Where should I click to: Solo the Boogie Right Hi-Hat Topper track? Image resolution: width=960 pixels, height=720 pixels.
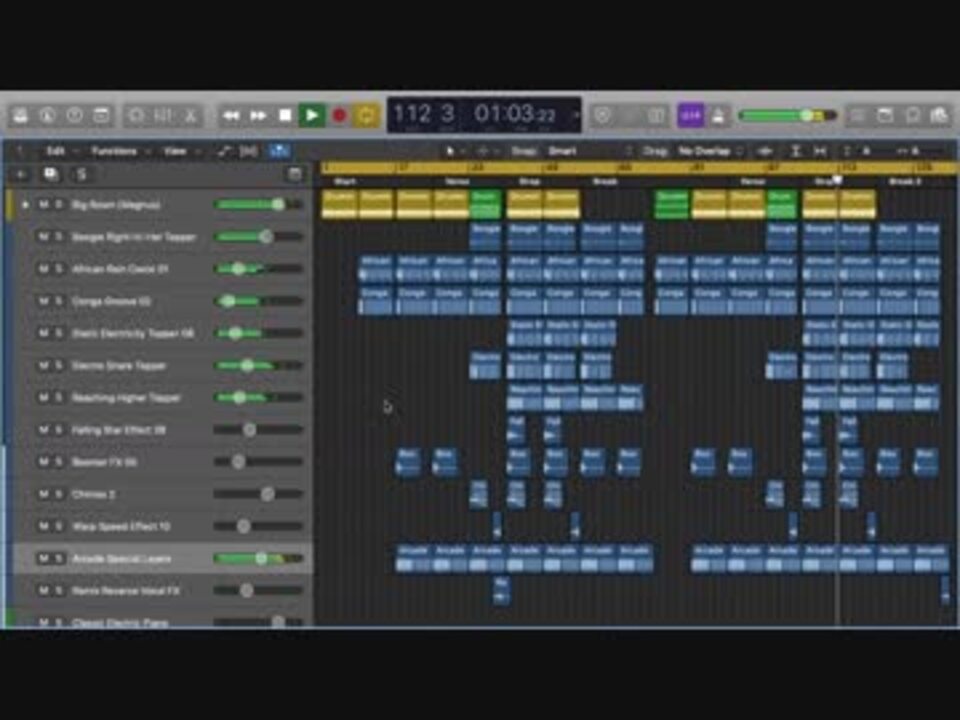59,236
